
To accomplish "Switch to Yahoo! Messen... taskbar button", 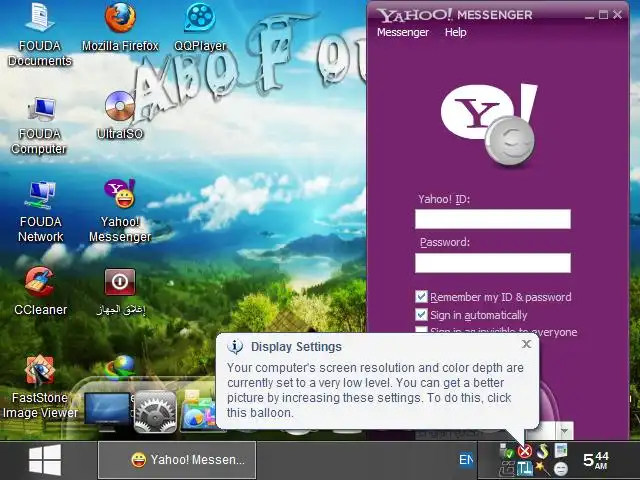I will coord(177,460).
